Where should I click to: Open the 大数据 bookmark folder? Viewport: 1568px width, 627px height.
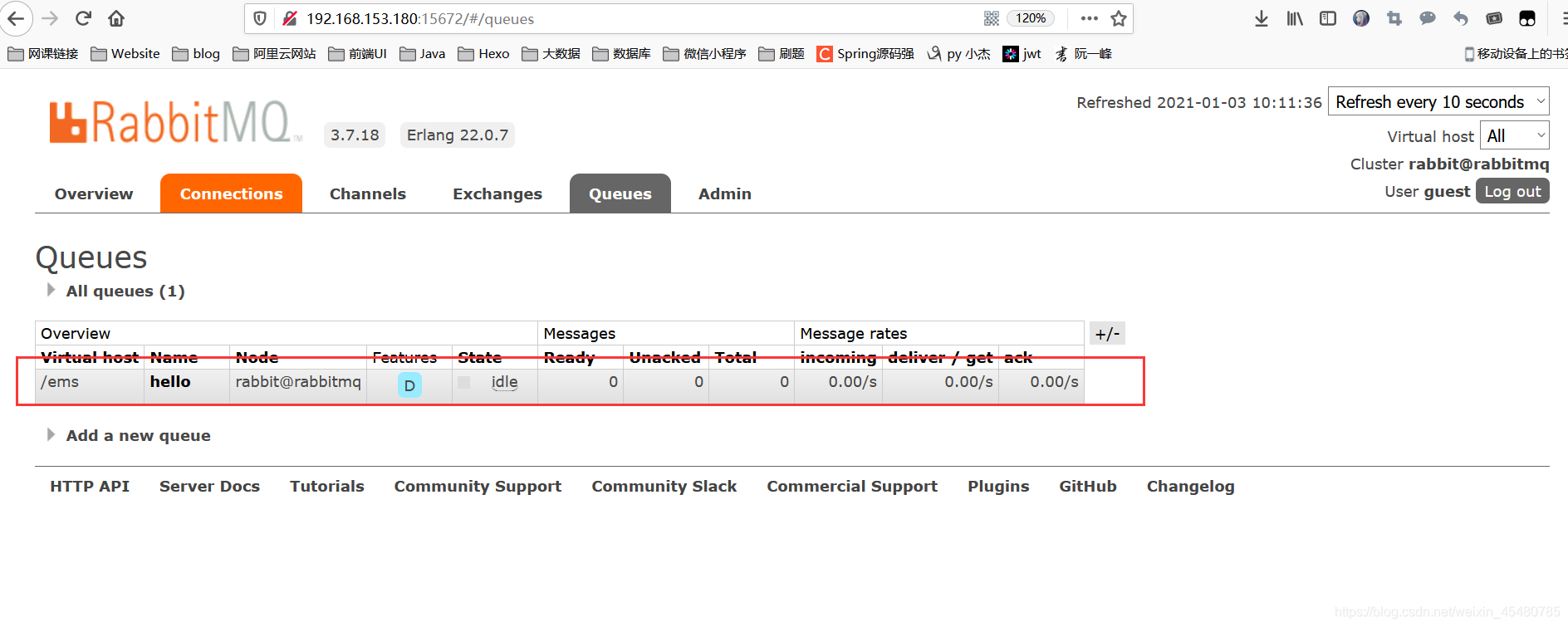pyautogui.click(x=551, y=54)
